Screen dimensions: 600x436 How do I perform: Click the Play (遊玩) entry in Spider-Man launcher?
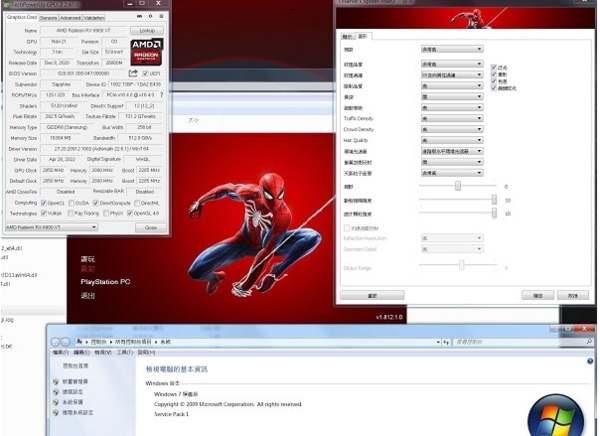(88, 259)
